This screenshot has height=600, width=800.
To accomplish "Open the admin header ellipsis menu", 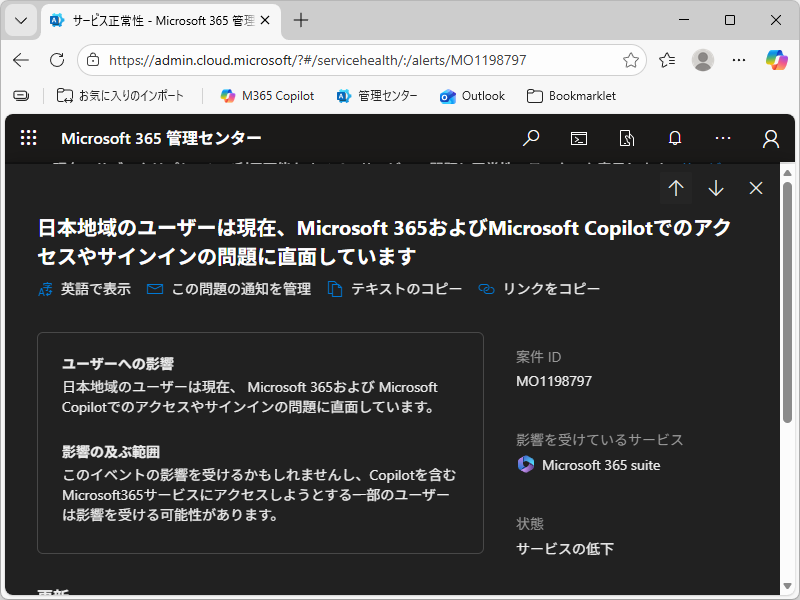I will (x=723, y=138).
